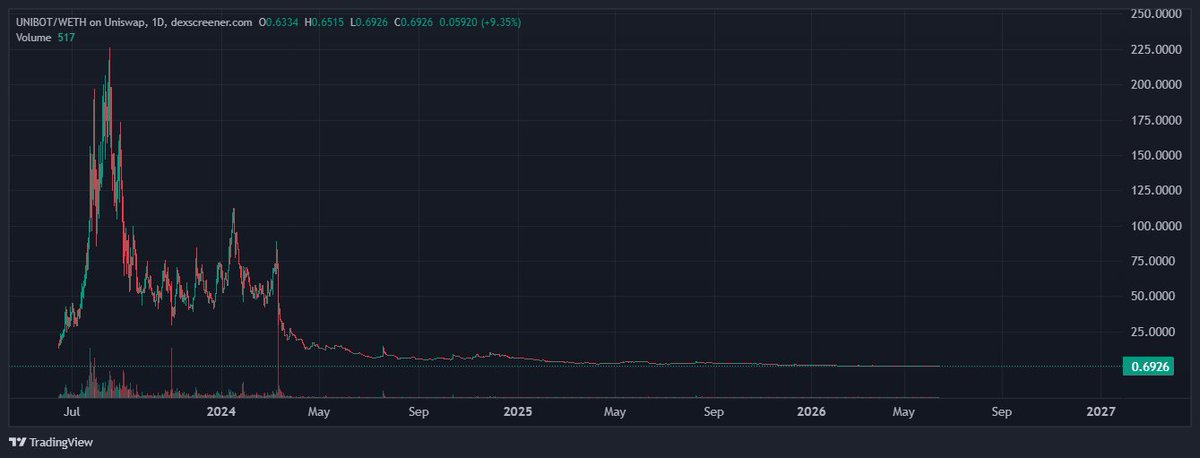Click the 225.0000 price axis label
The width and height of the screenshot is (1200, 458).
point(1156,49)
